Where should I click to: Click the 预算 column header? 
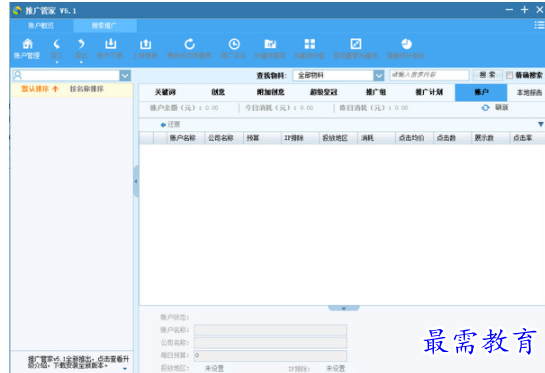[x=262, y=138]
